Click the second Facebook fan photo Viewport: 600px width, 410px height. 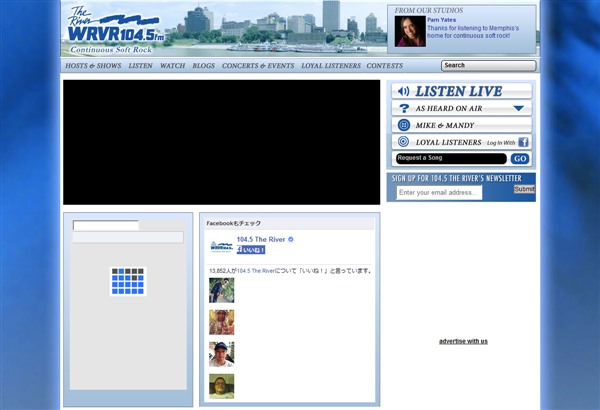click(222, 322)
